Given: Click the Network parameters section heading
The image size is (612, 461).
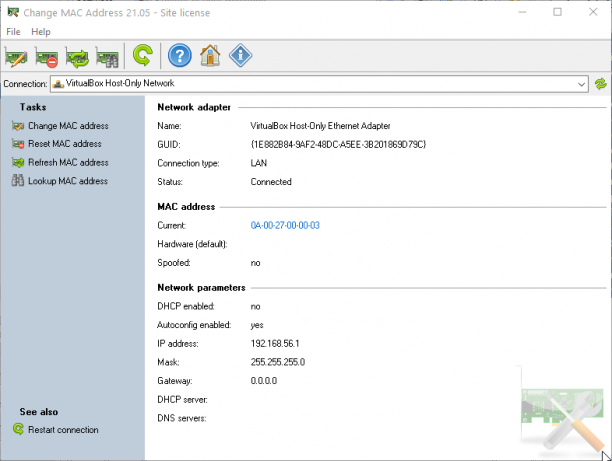Looking at the screenshot, I should (x=201, y=288).
